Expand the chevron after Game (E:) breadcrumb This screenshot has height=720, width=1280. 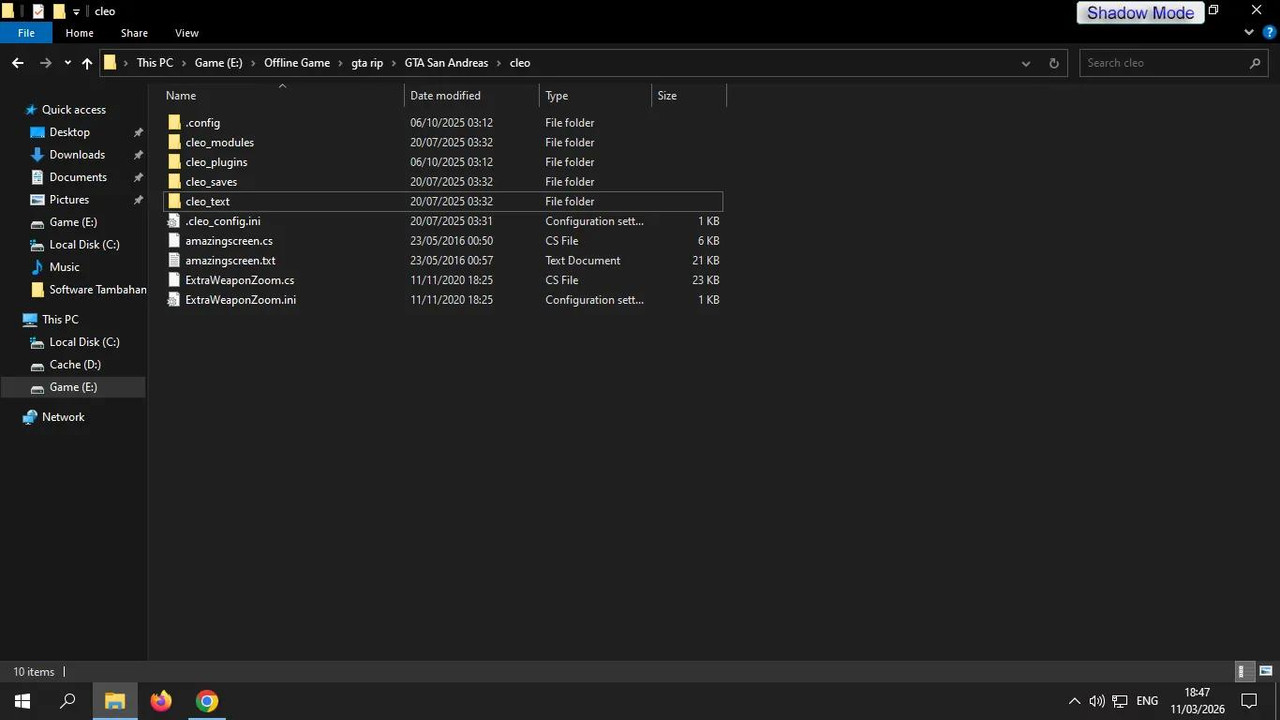click(253, 63)
